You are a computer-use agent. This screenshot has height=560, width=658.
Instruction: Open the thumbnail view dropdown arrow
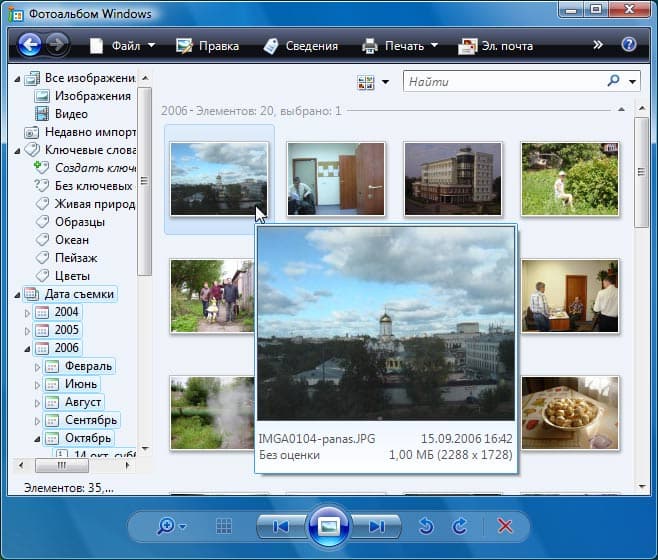pos(385,82)
